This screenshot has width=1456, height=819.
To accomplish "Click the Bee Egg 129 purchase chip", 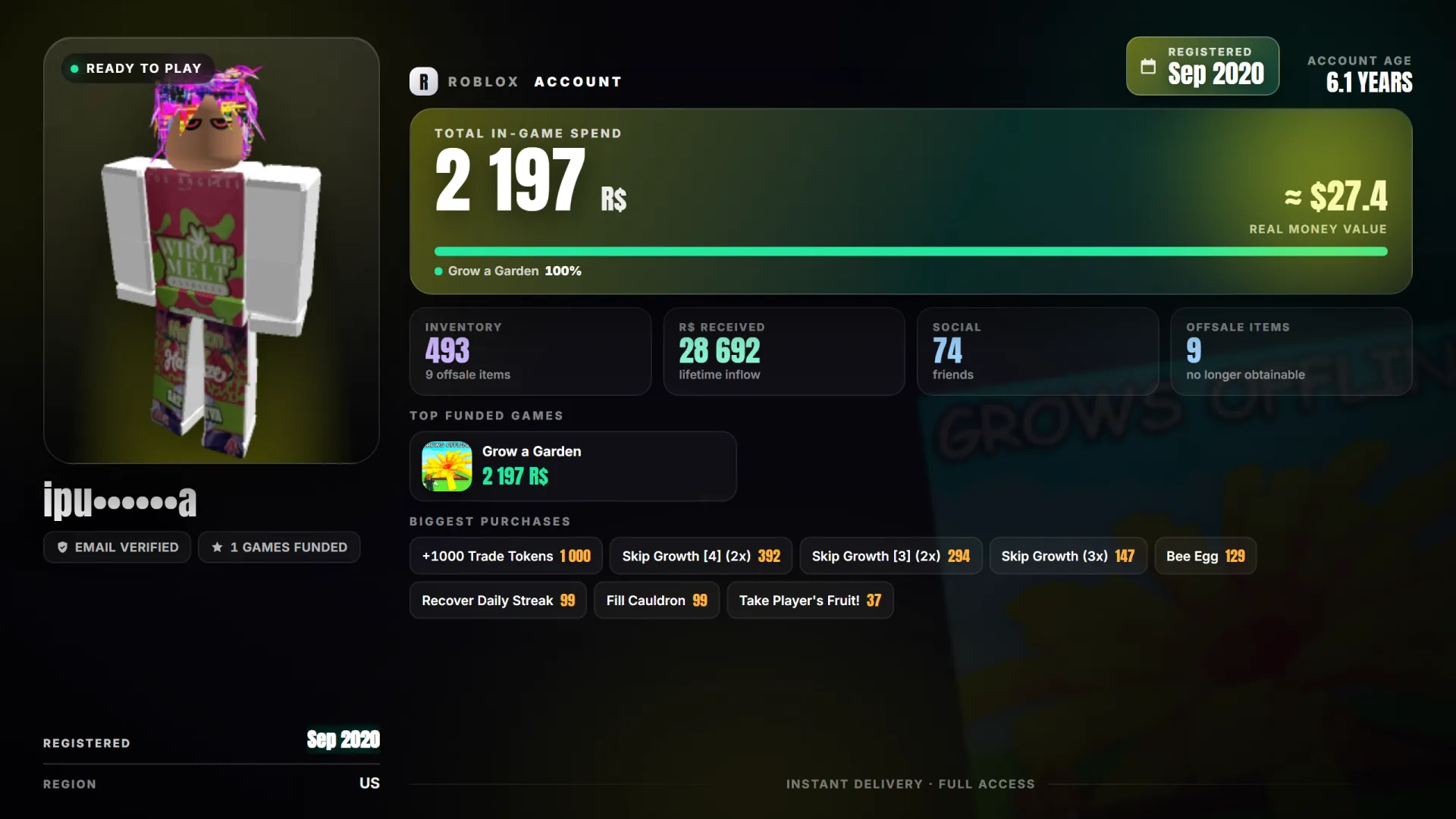I will pyautogui.click(x=1205, y=556).
